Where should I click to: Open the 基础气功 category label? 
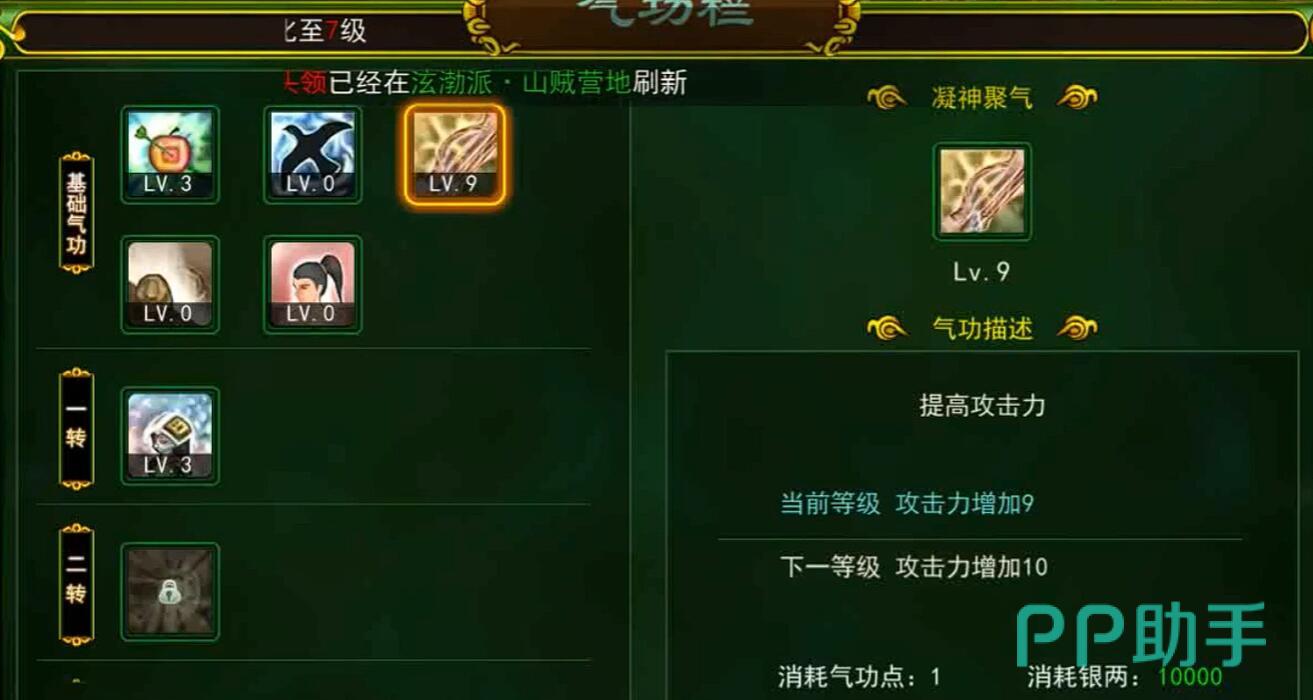click(x=77, y=212)
